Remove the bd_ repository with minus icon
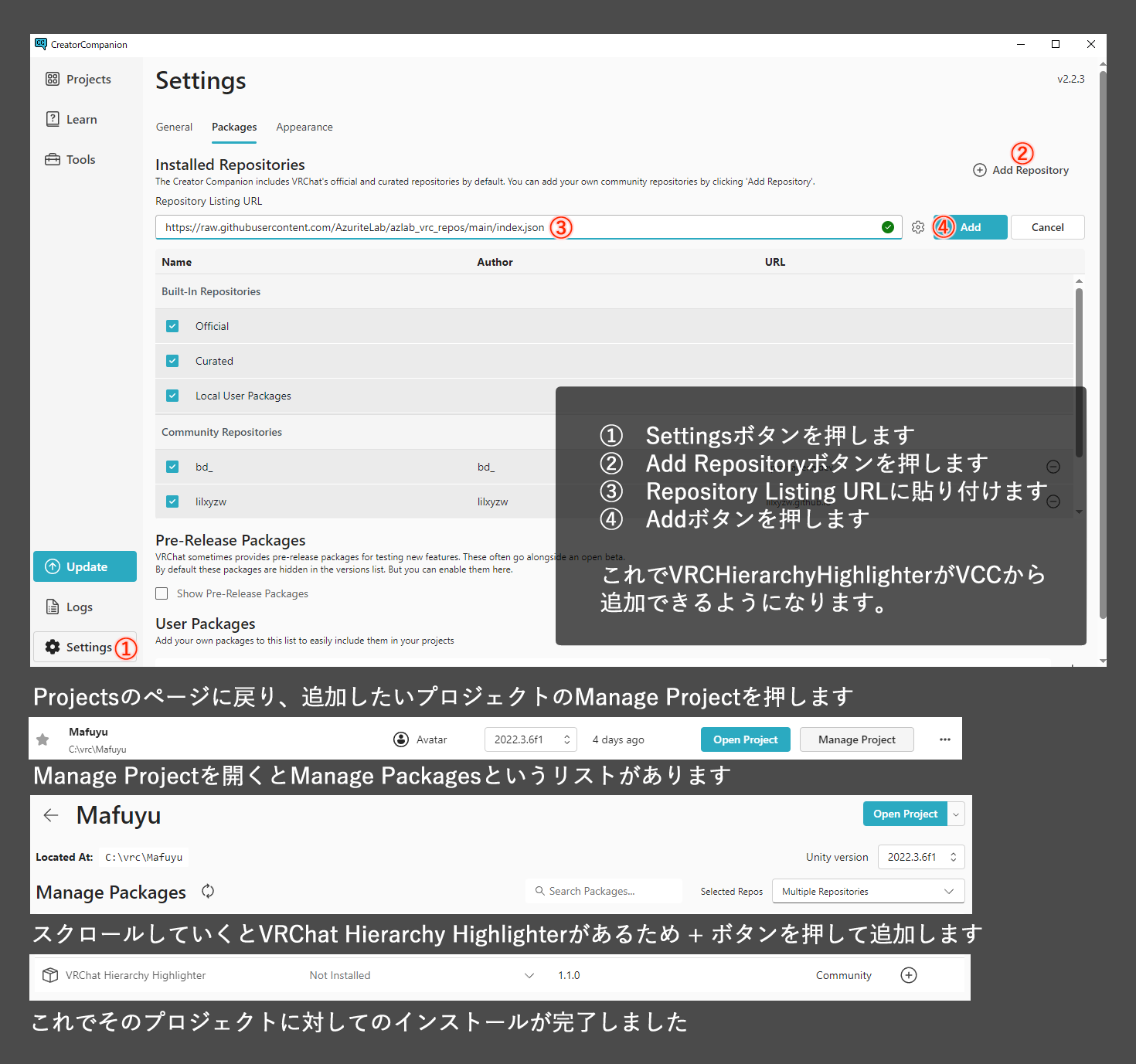This screenshot has height=1064, width=1136. coord(1053,467)
